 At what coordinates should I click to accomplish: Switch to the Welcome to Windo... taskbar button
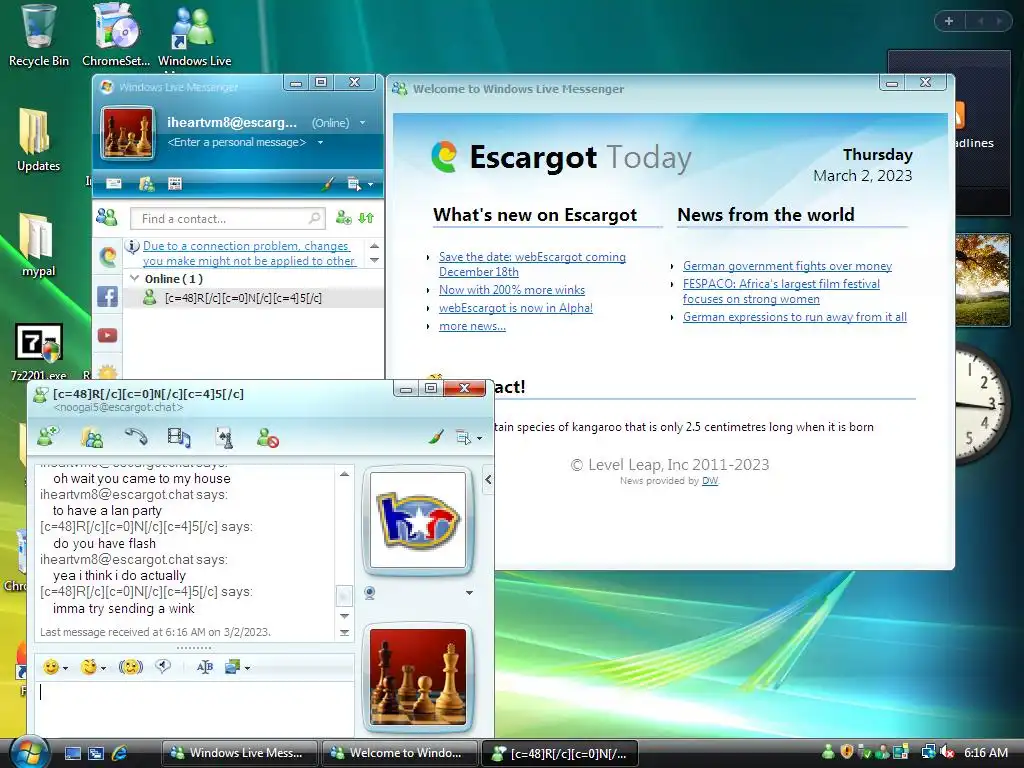(x=399, y=753)
